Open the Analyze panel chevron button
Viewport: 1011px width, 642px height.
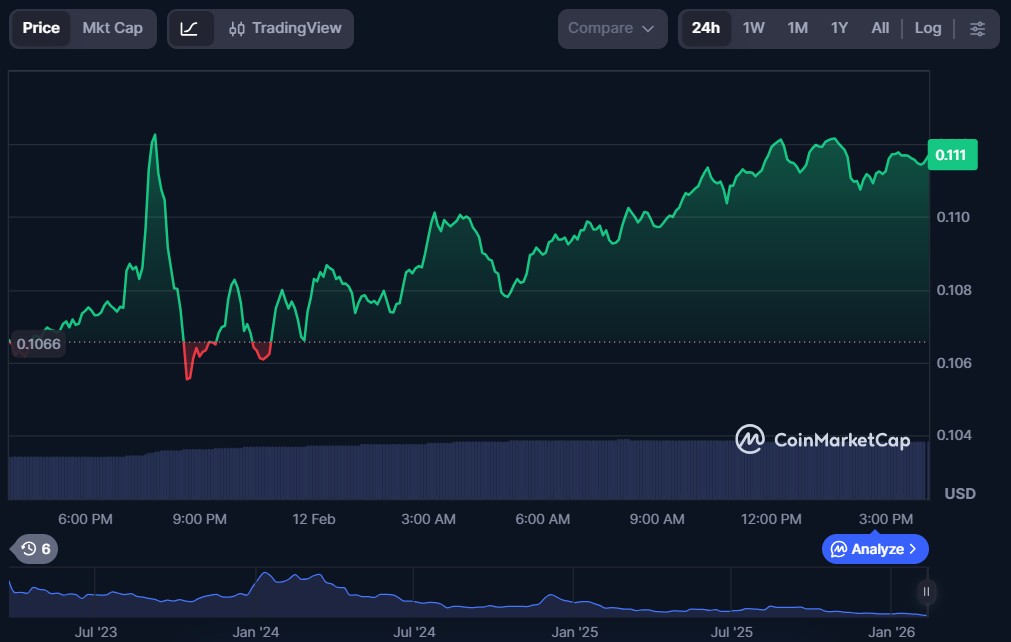(x=875, y=549)
